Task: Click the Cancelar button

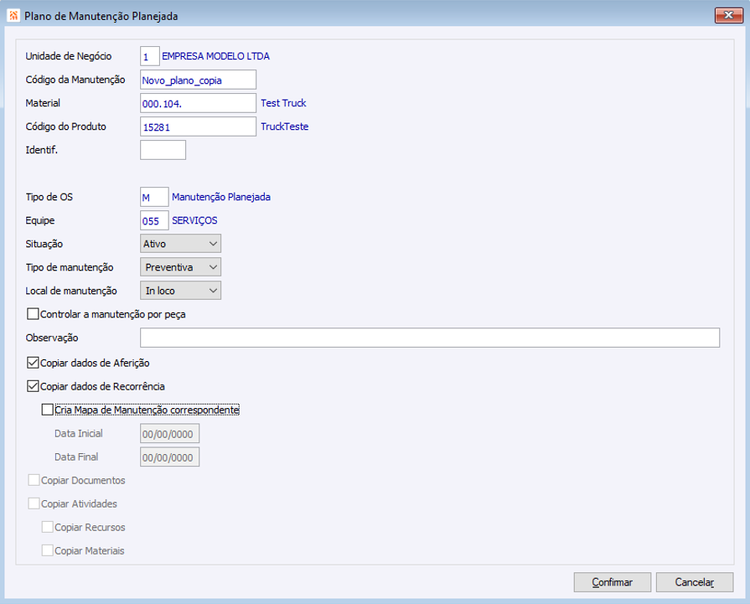Action: [x=695, y=582]
